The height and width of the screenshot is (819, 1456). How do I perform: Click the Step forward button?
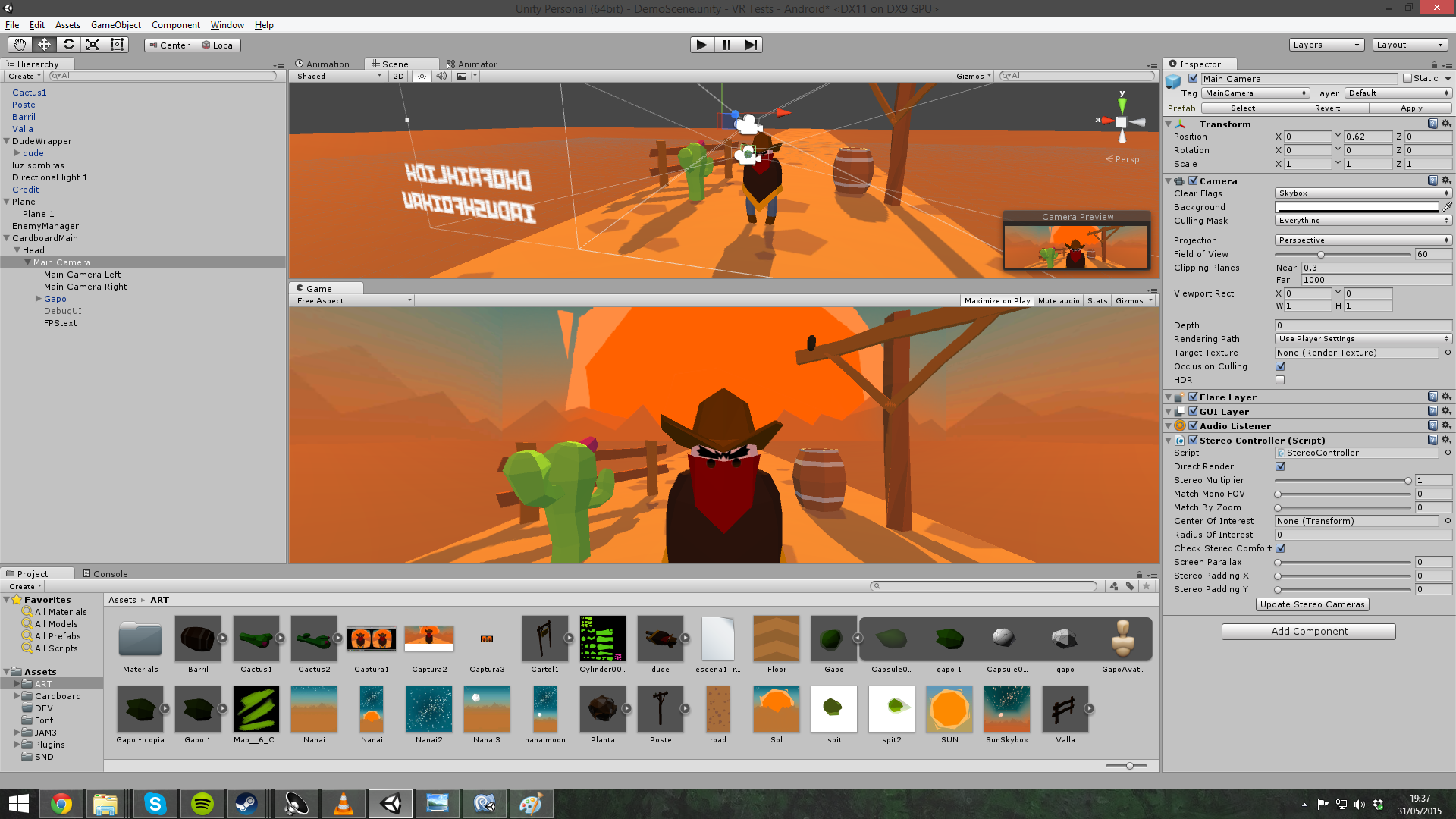750,45
